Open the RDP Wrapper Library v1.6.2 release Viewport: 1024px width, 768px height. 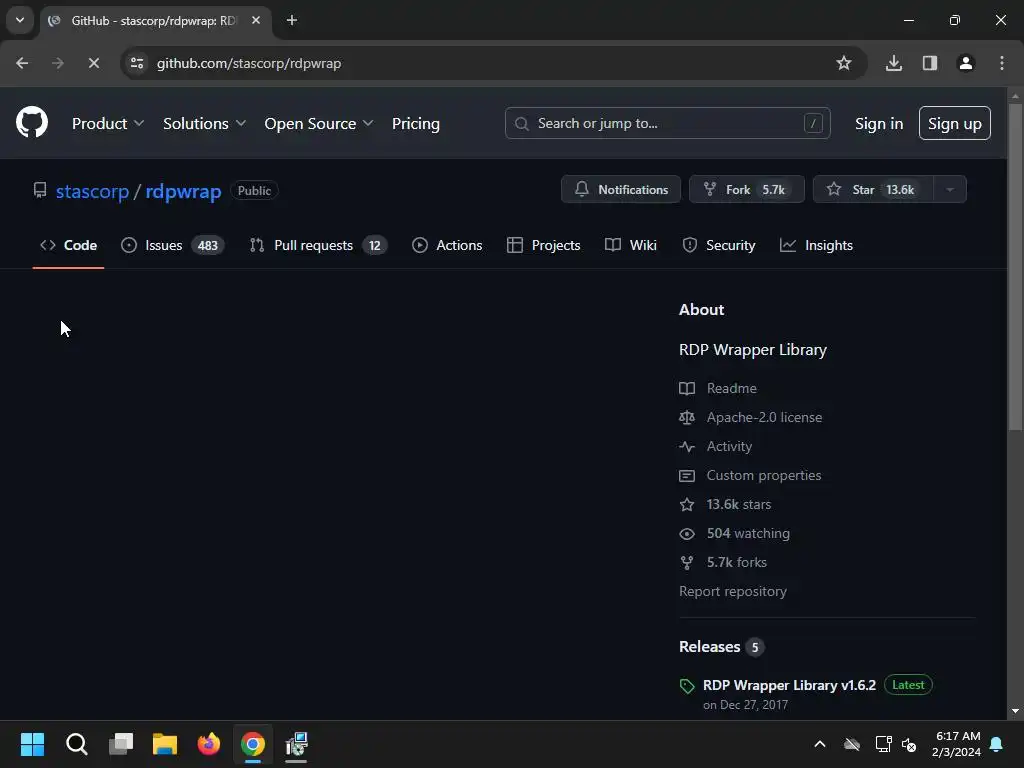(789, 685)
